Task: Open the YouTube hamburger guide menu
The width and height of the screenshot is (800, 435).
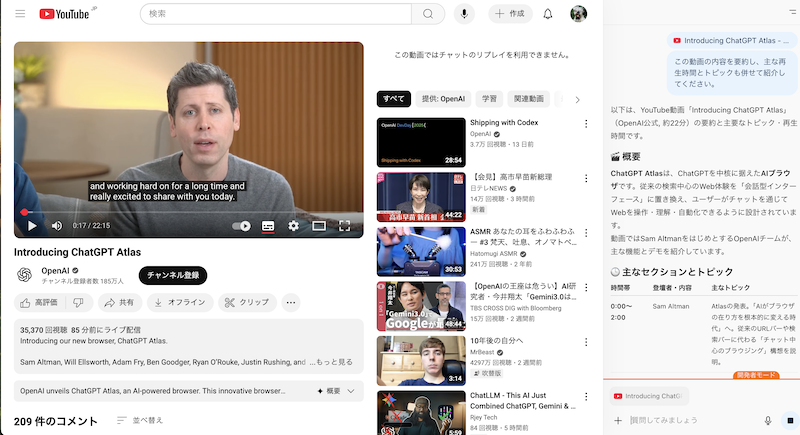Action: point(22,14)
